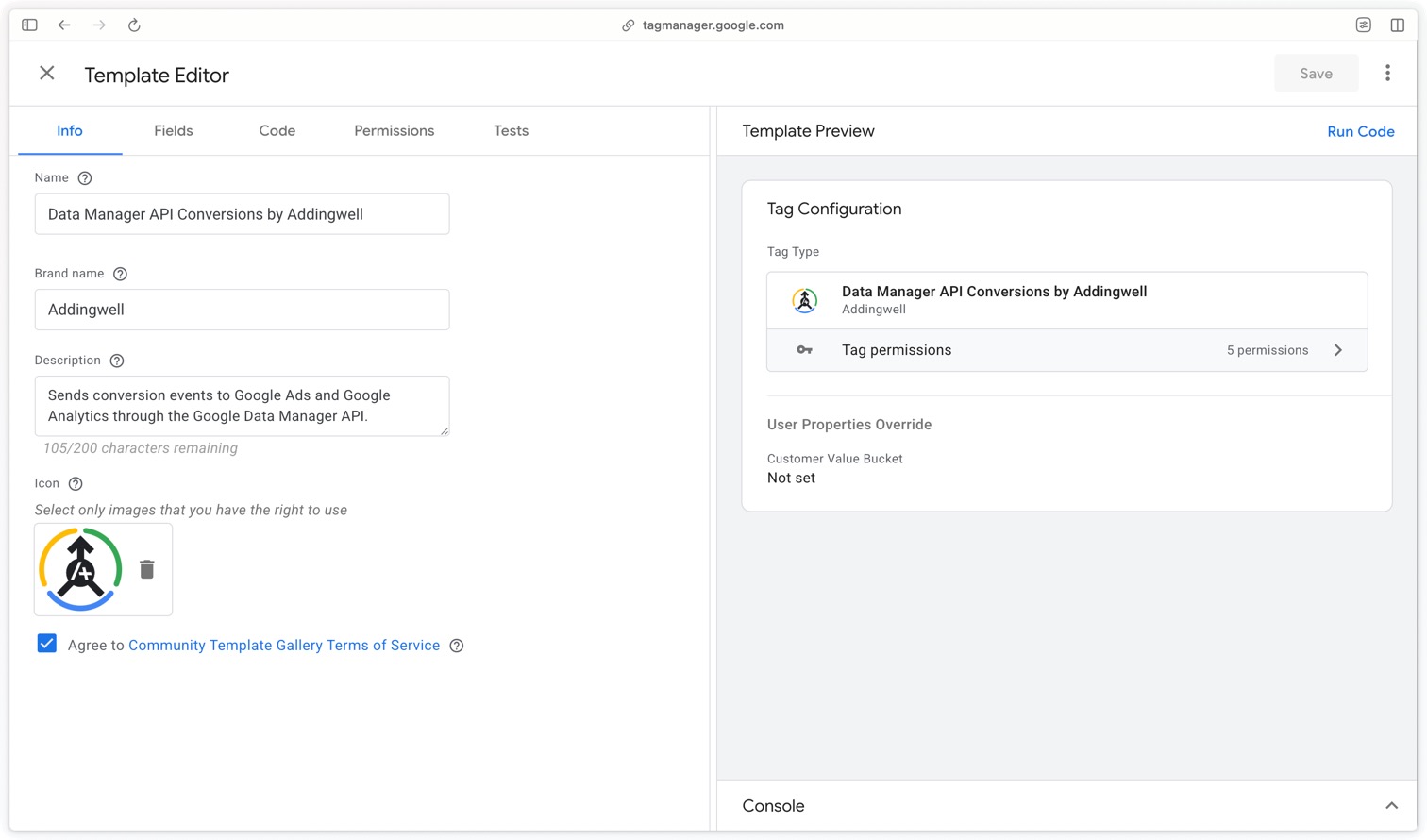This screenshot has width=1427, height=840.
Task: Open the Code tab
Action: point(277,131)
